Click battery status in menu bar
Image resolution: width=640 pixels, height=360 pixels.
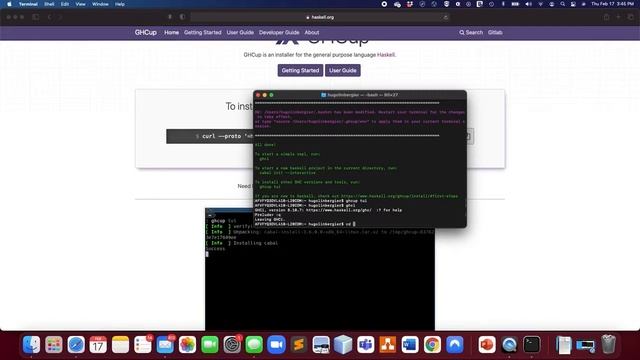515,4
